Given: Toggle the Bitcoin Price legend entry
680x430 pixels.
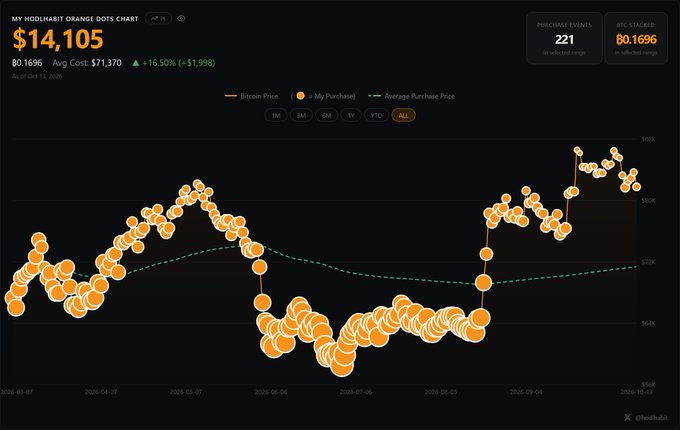Looking at the screenshot, I should click(x=251, y=96).
